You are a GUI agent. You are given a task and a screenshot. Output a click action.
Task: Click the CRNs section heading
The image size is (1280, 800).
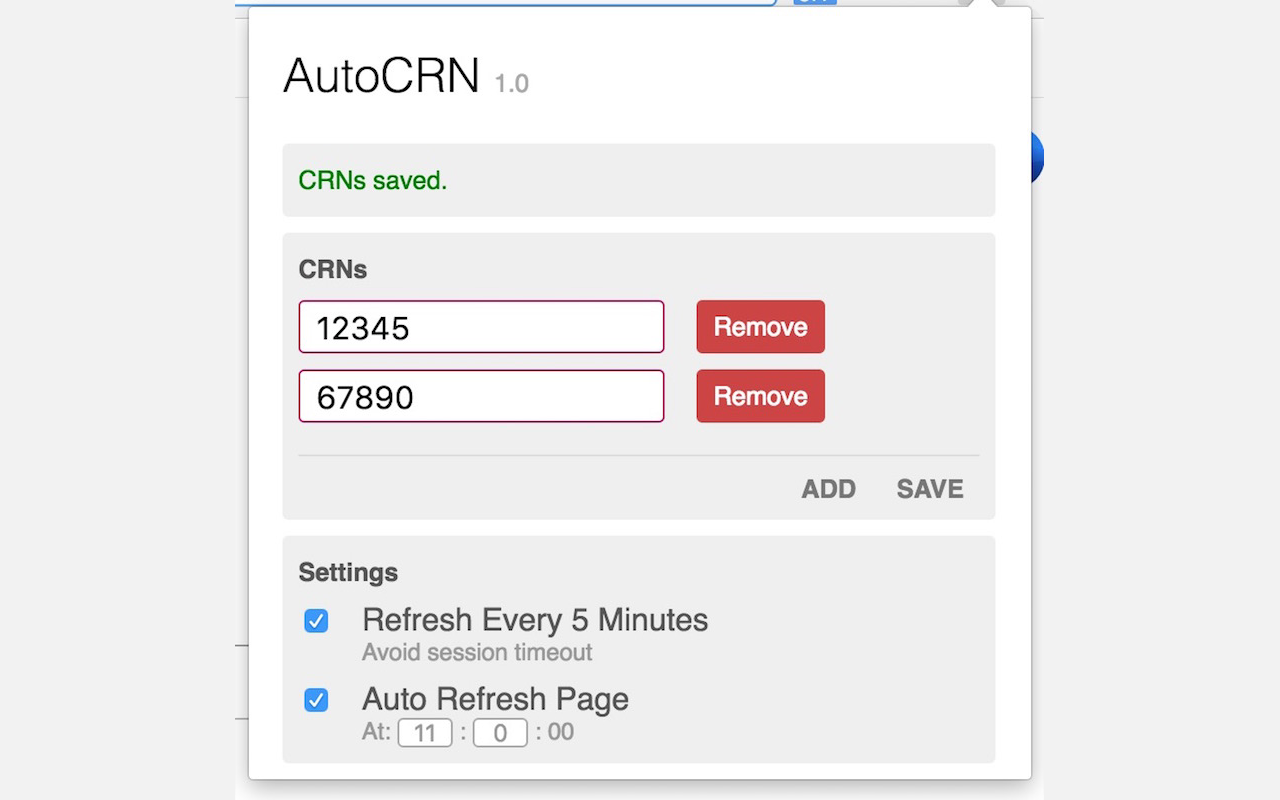click(x=333, y=269)
